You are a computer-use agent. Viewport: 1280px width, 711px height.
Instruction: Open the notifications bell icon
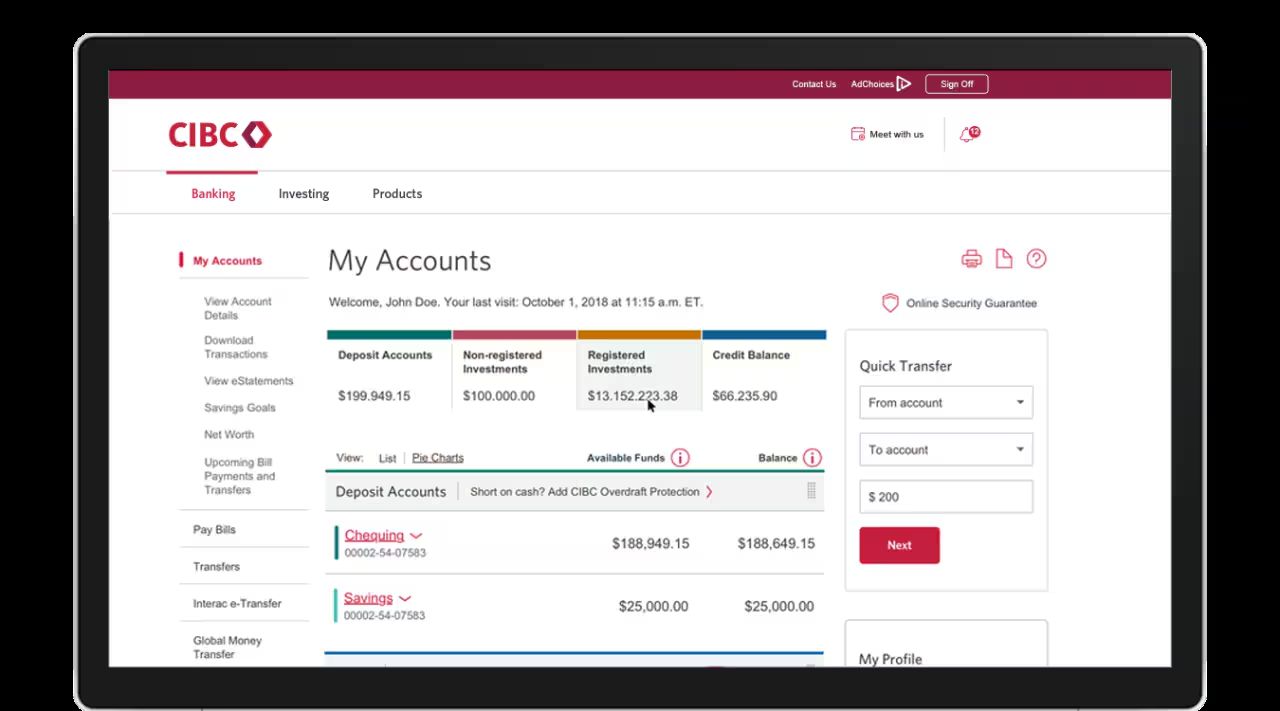[968, 134]
